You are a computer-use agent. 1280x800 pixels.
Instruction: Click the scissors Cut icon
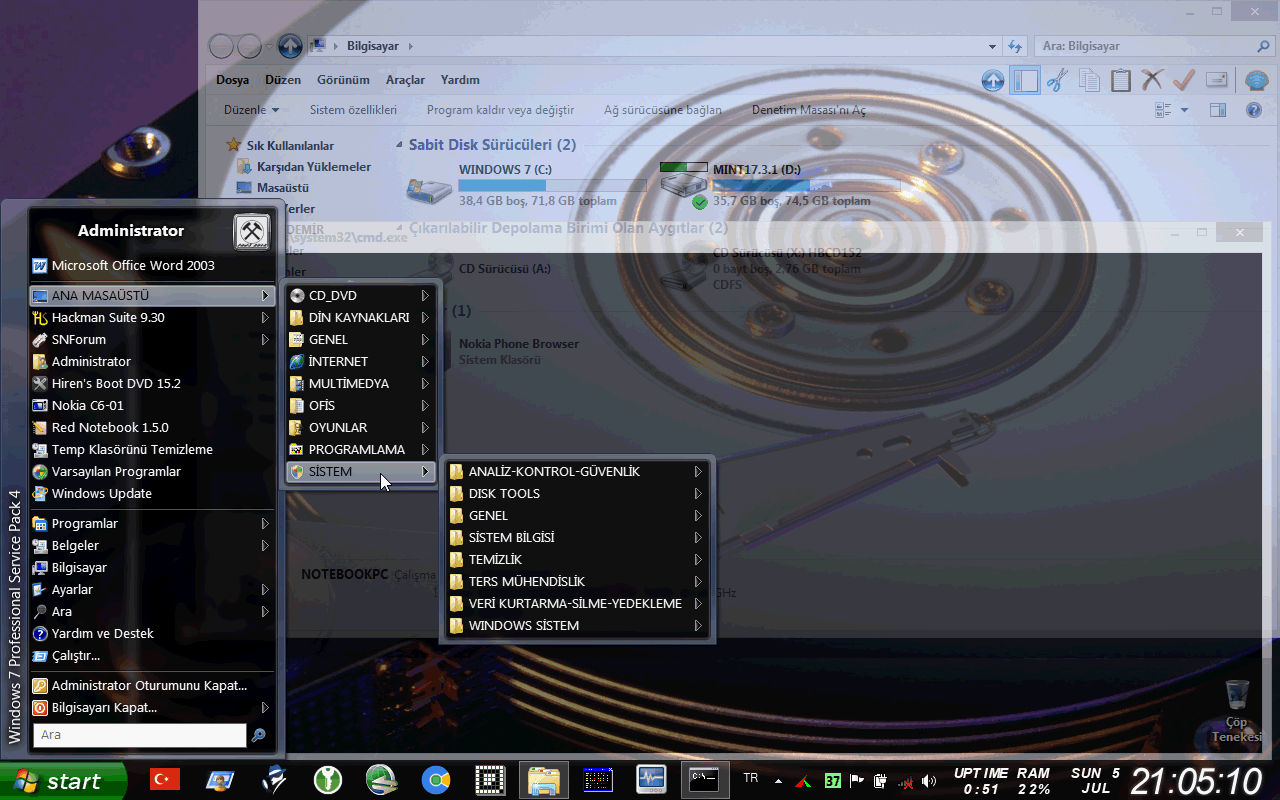[x=1057, y=81]
